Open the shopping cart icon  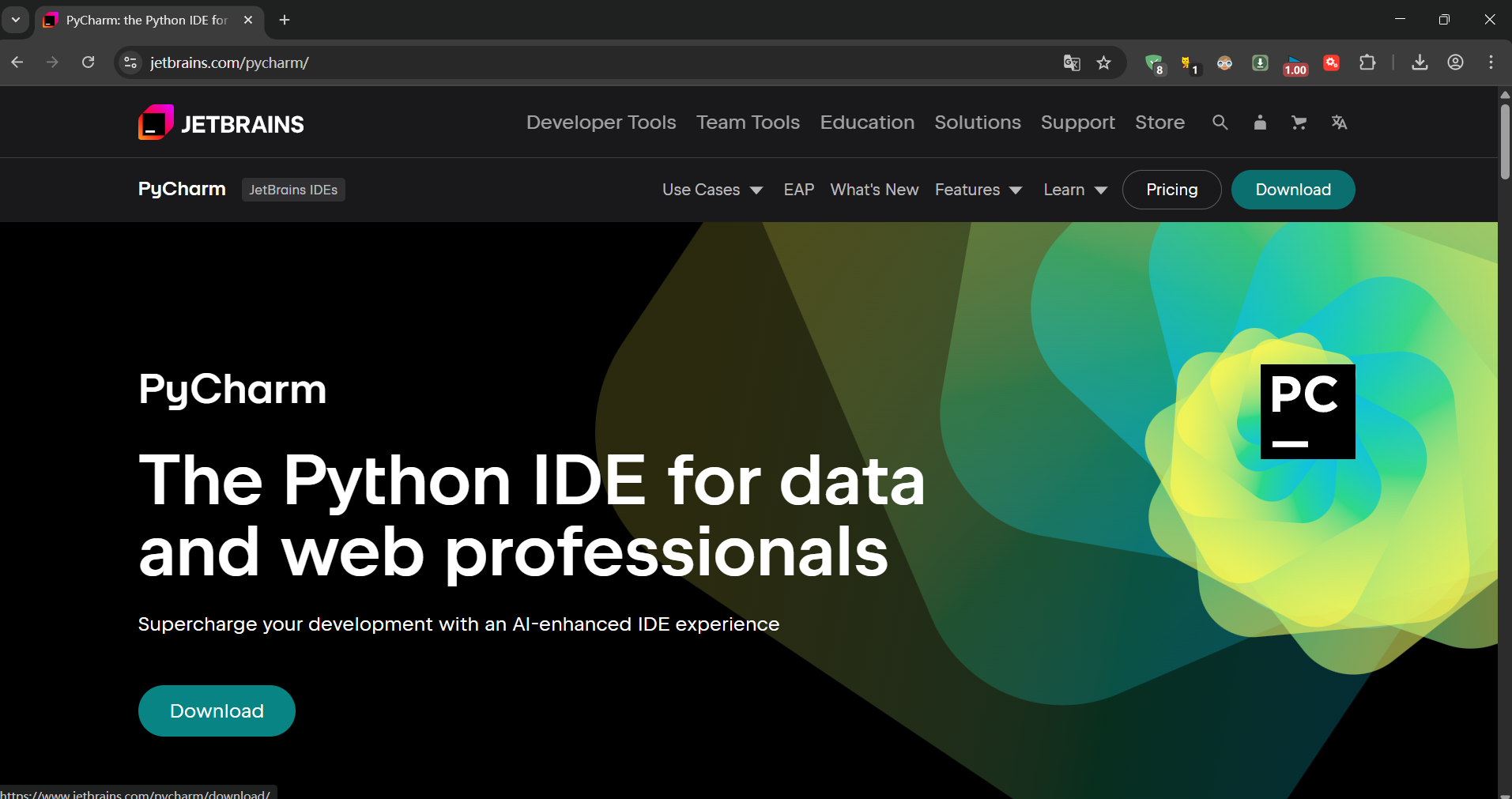click(1299, 122)
